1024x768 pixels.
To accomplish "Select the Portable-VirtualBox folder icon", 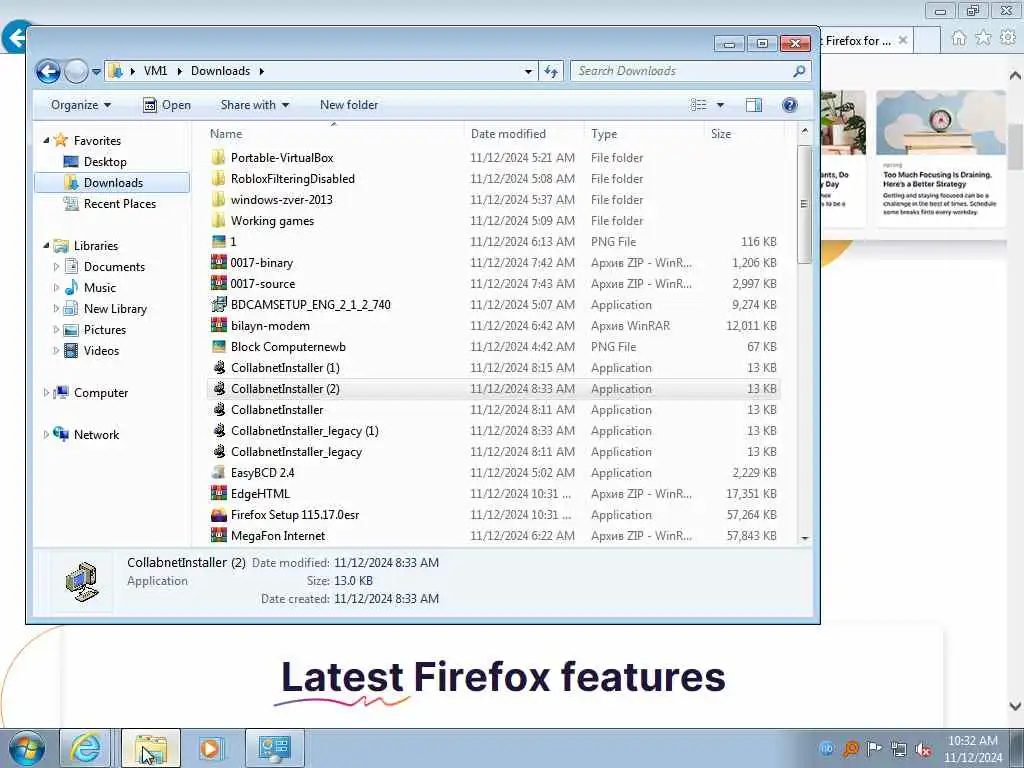I will tap(219, 157).
